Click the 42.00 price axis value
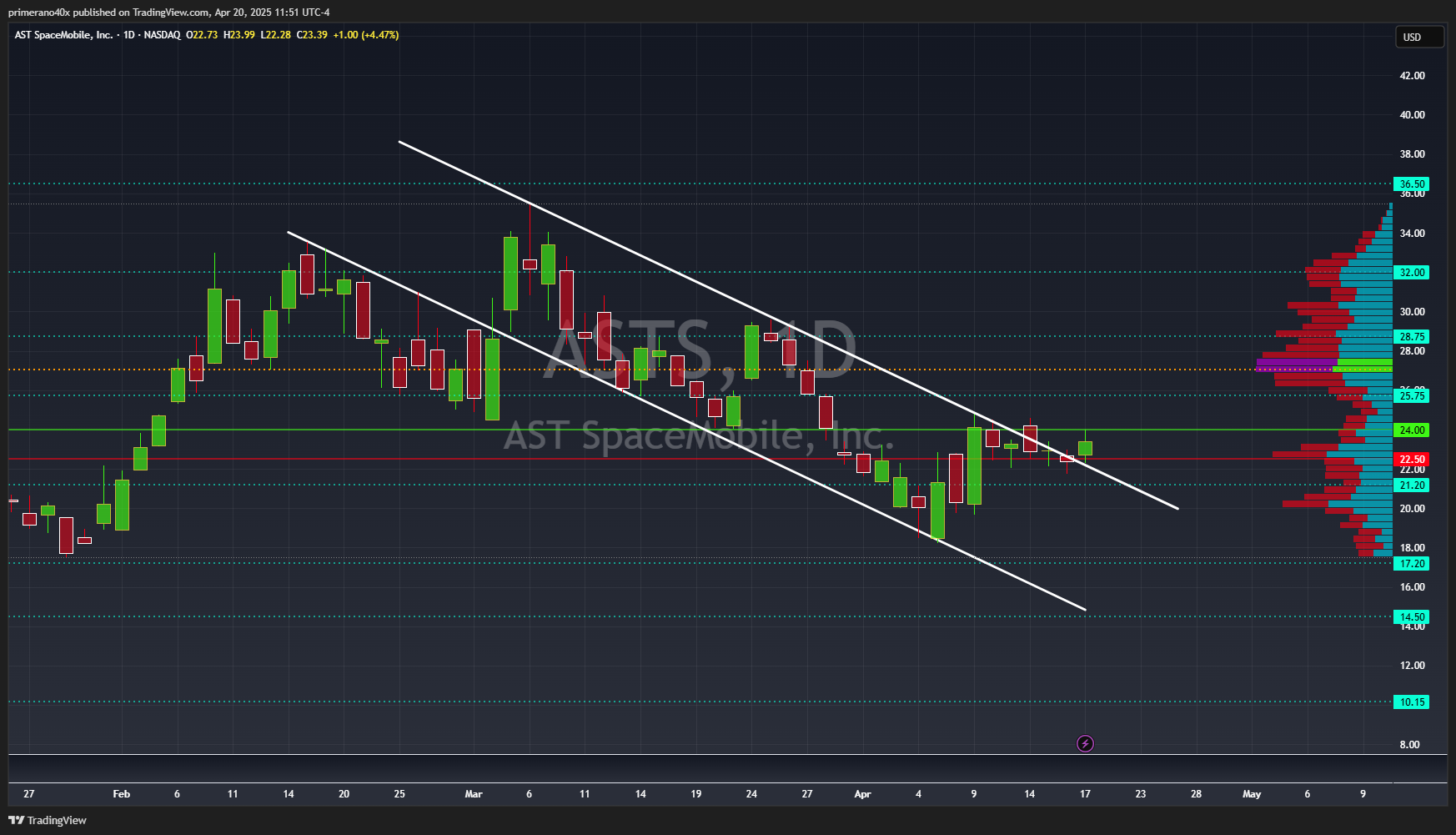The height and width of the screenshot is (835, 1456). (x=1412, y=76)
